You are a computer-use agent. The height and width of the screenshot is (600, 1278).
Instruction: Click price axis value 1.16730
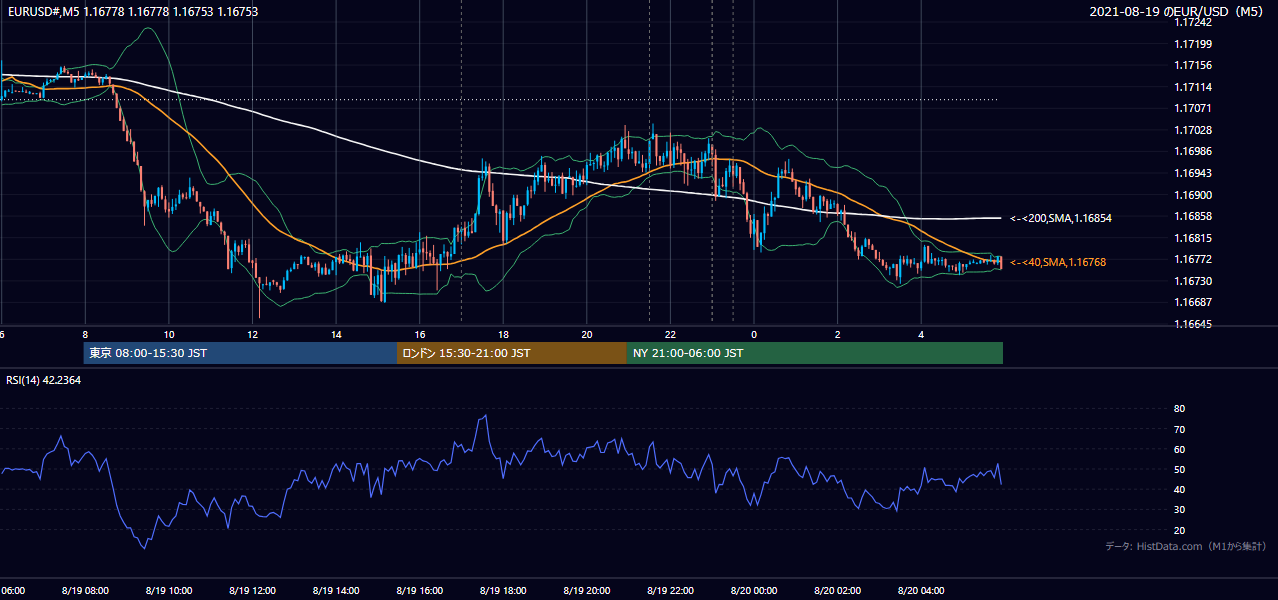pyautogui.click(x=1192, y=281)
